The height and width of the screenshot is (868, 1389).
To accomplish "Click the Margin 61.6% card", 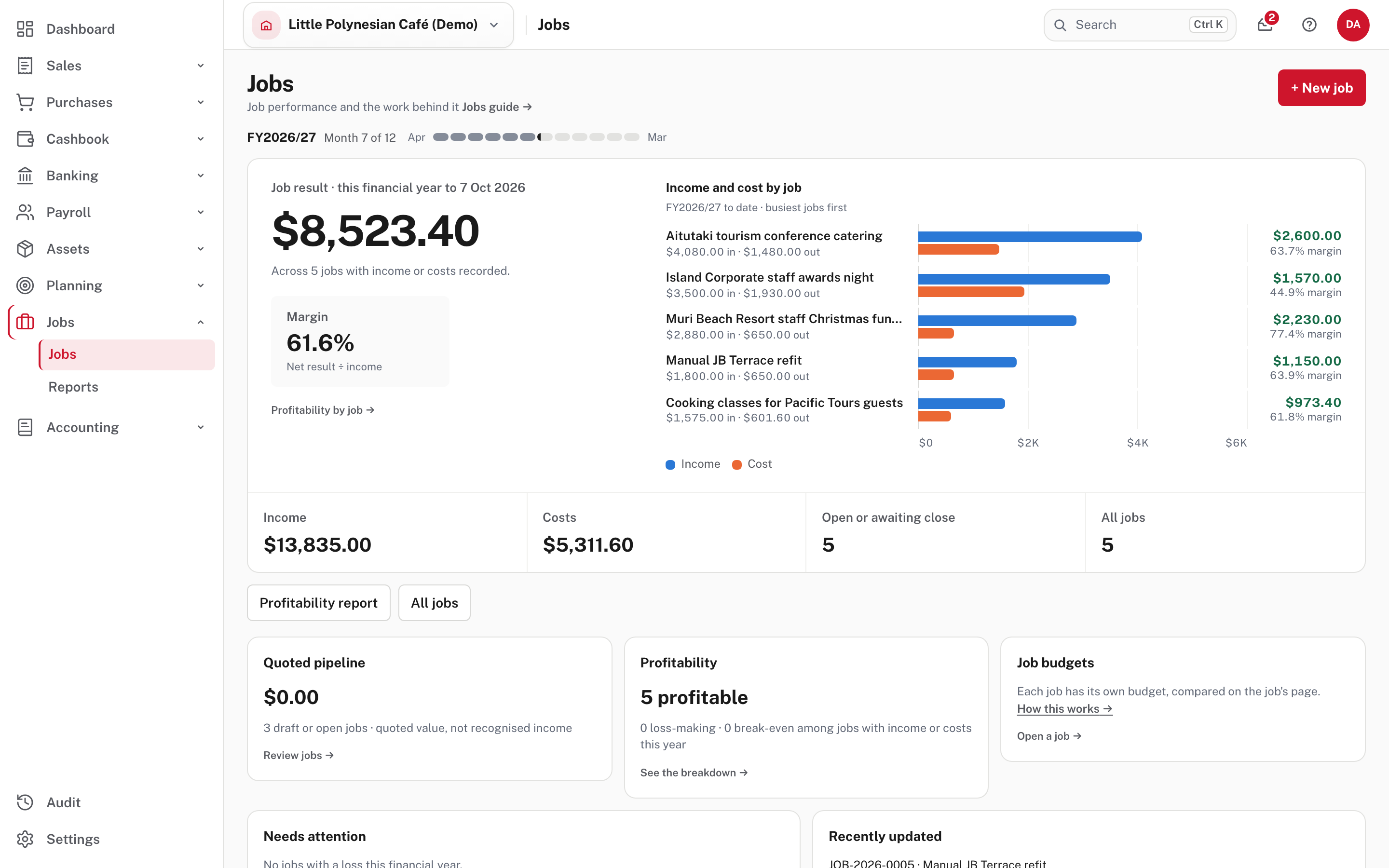I will click(x=360, y=341).
